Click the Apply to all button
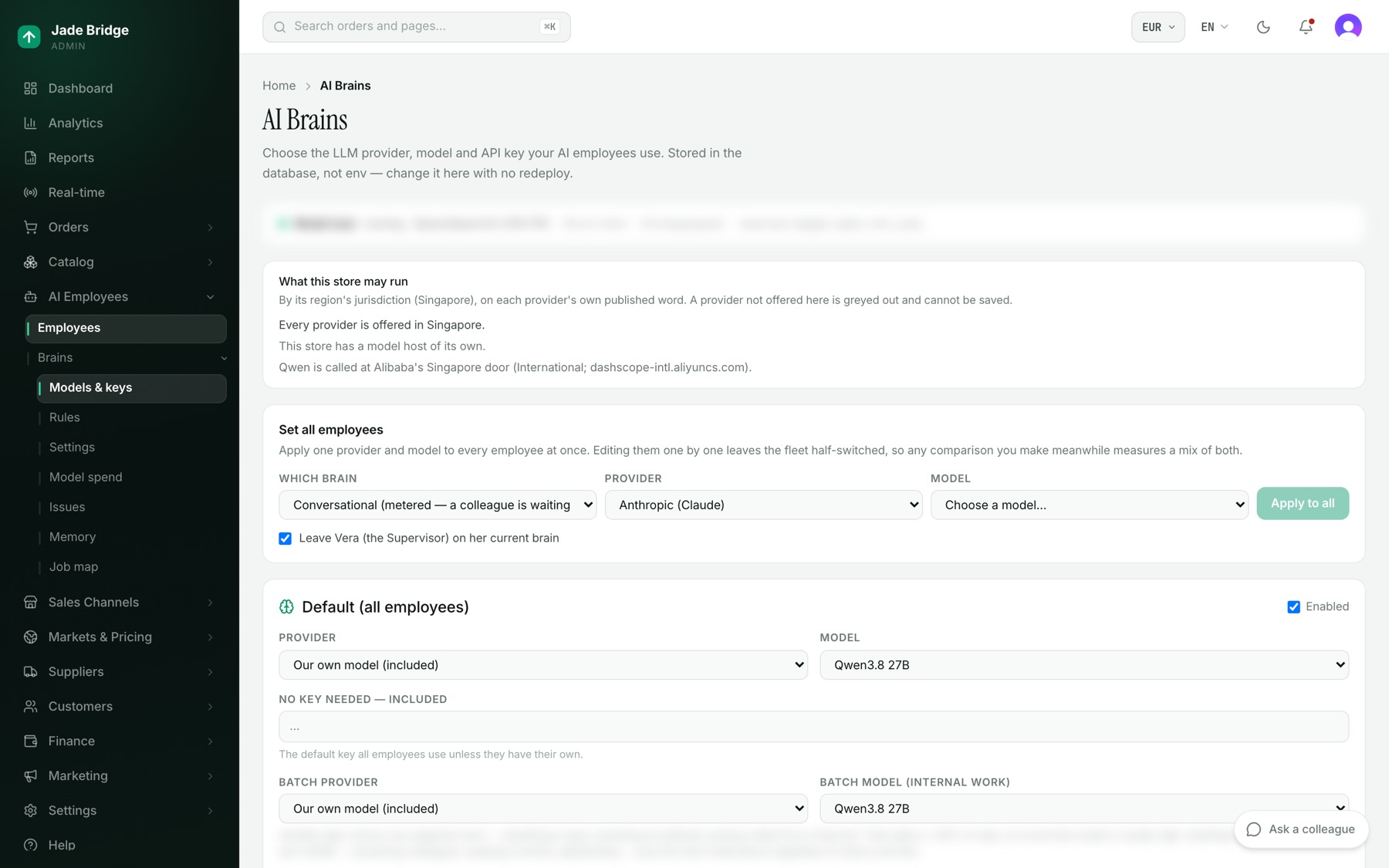This screenshot has width=1389, height=868. click(x=1303, y=503)
